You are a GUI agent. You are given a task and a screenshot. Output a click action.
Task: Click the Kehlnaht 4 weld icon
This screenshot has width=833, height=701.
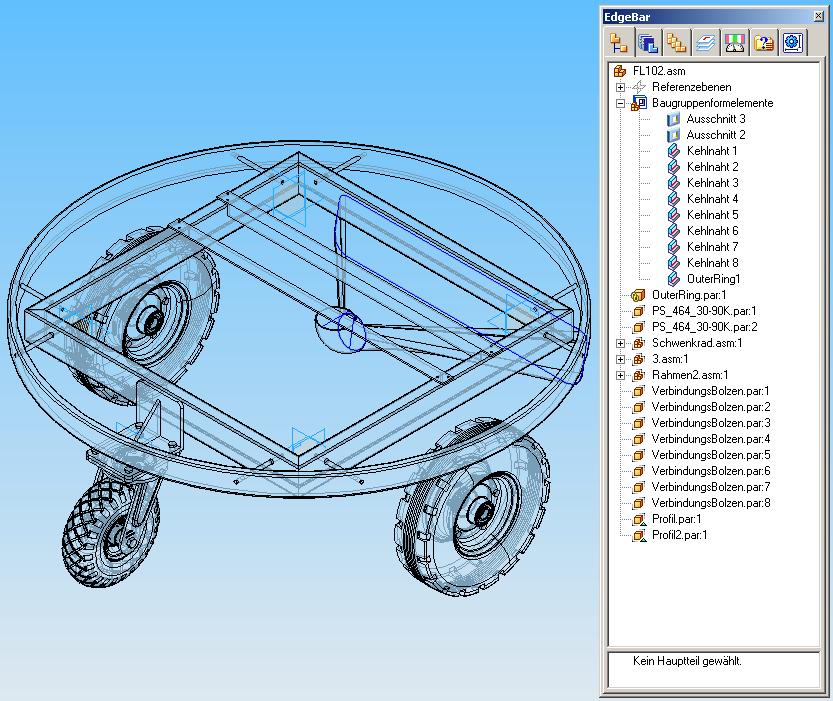click(674, 199)
